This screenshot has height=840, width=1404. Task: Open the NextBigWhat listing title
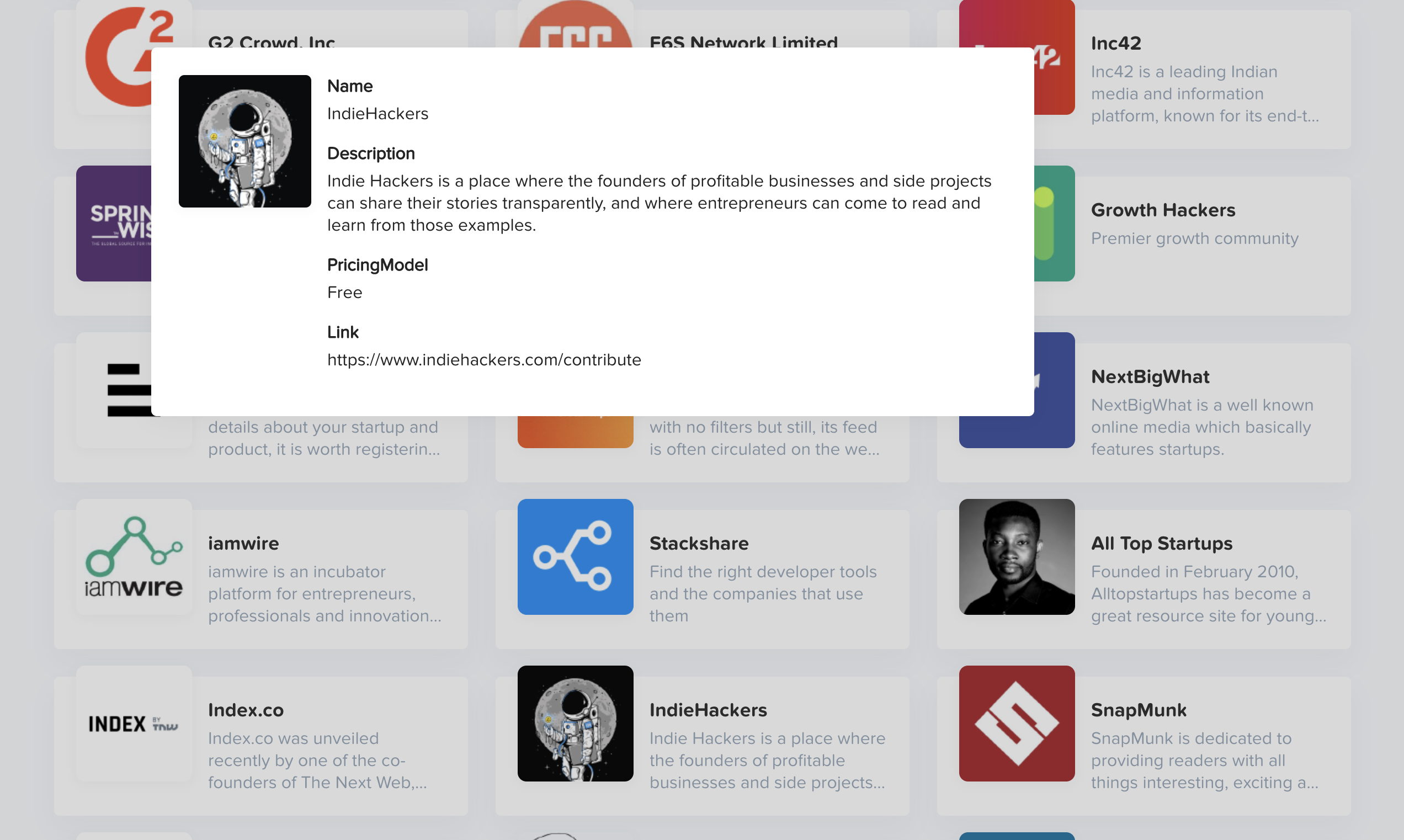pyautogui.click(x=1150, y=376)
